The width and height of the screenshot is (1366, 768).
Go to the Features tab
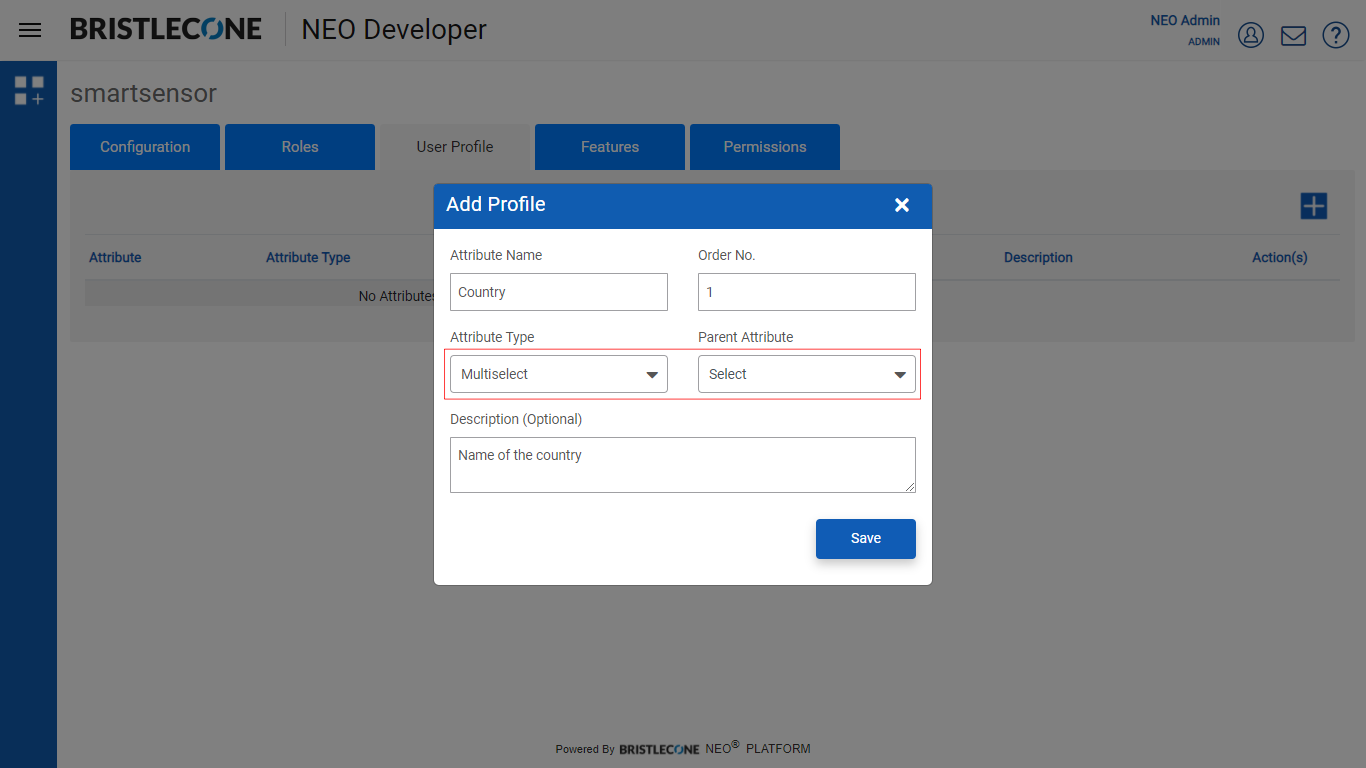[x=610, y=147]
